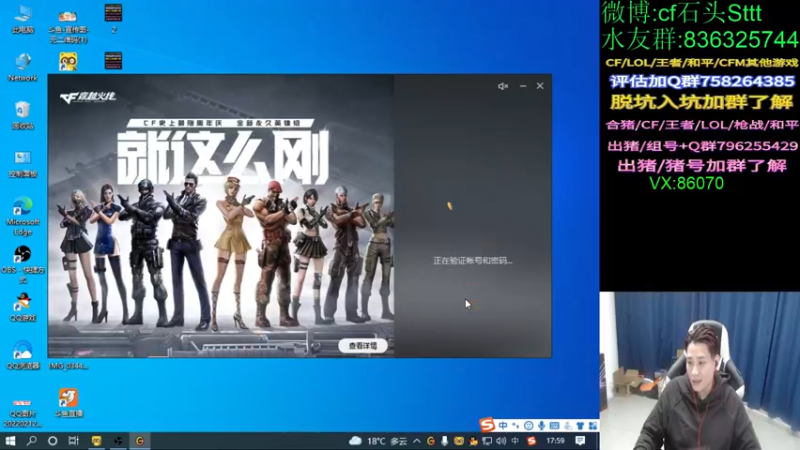Click the 就这么刚 promotional banner image
800x450 pixels.
click(221, 216)
